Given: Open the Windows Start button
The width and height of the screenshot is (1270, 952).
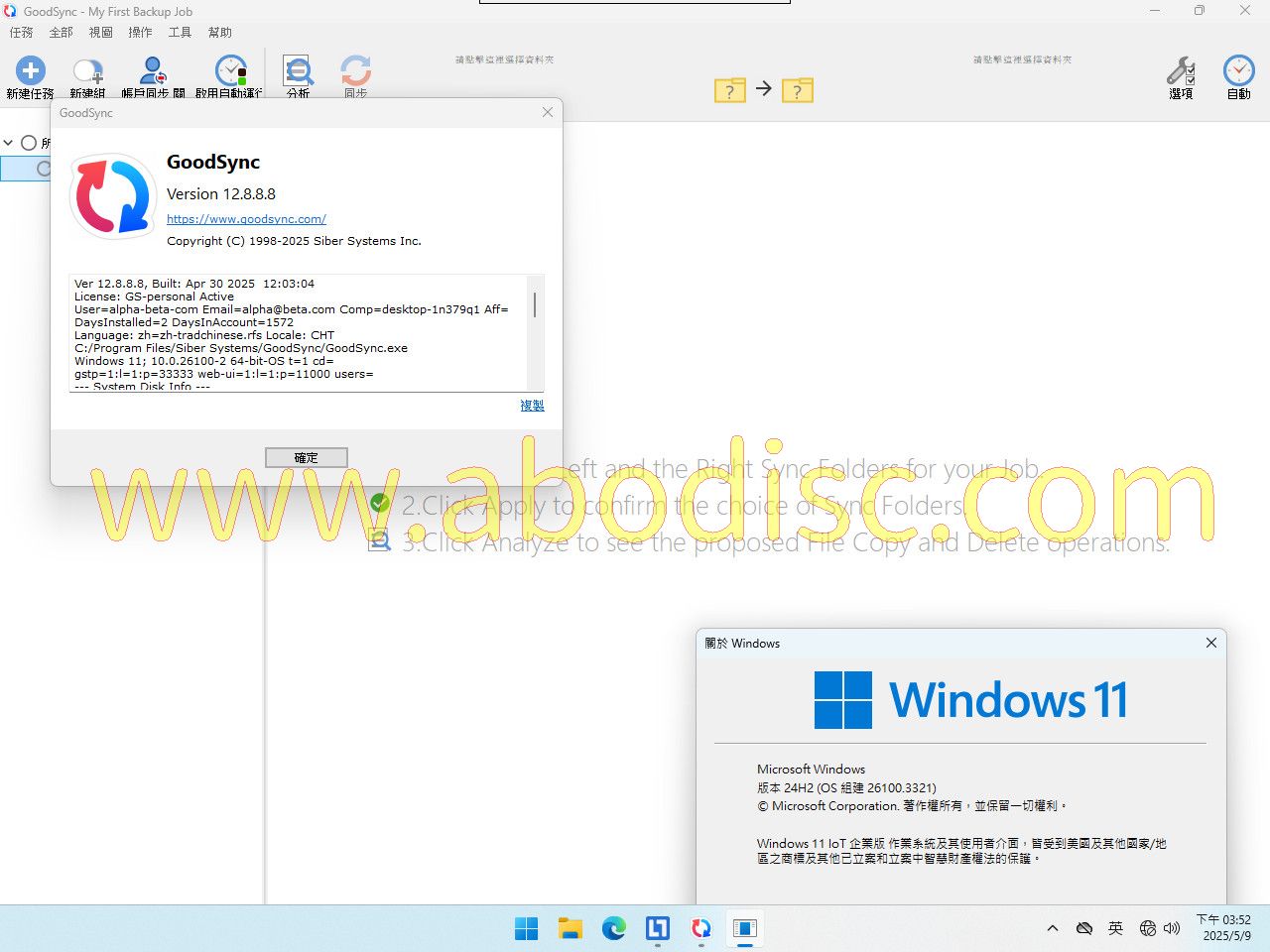Looking at the screenshot, I should coord(527,928).
